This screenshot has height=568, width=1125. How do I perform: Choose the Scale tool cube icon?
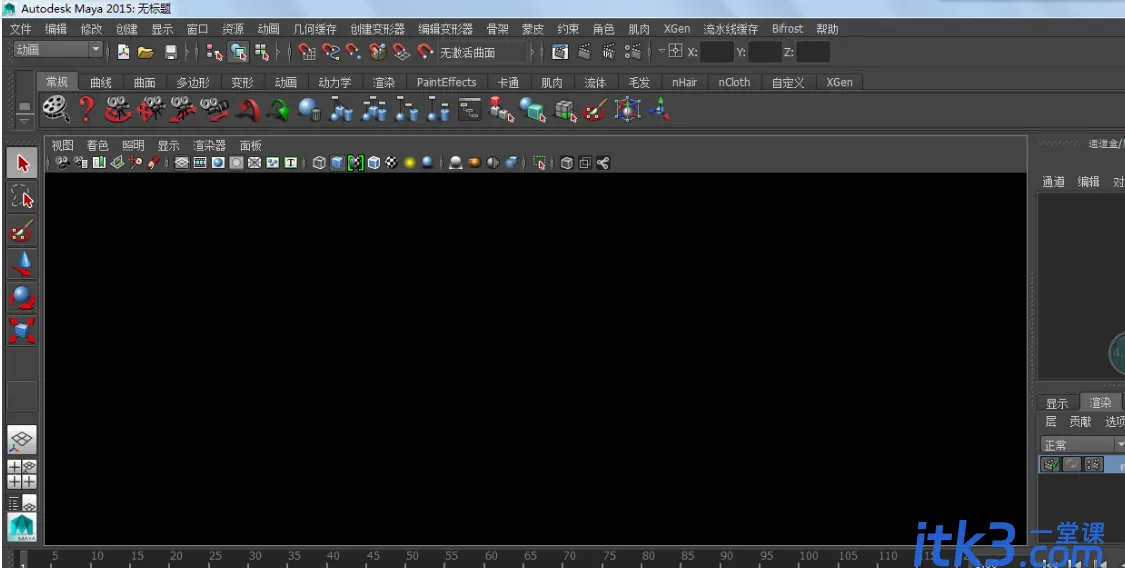click(22, 330)
